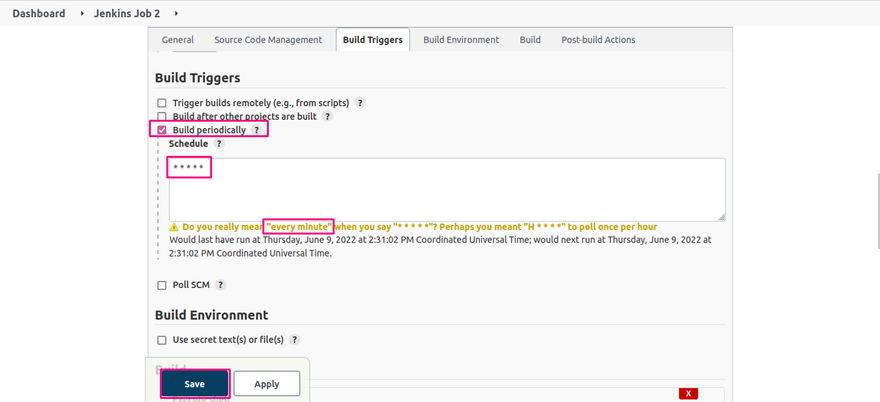Viewport: 880px width, 402px height.
Task: Select the Build Triggers tab
Action: [373, 40]
